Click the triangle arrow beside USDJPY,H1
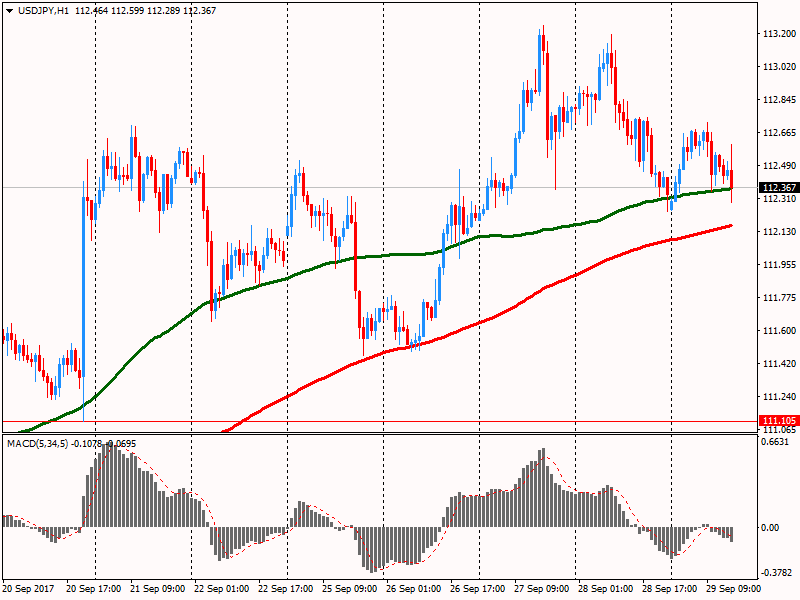Image resolution: width=800 pixels, height=600 pixels. coord(9,9)
